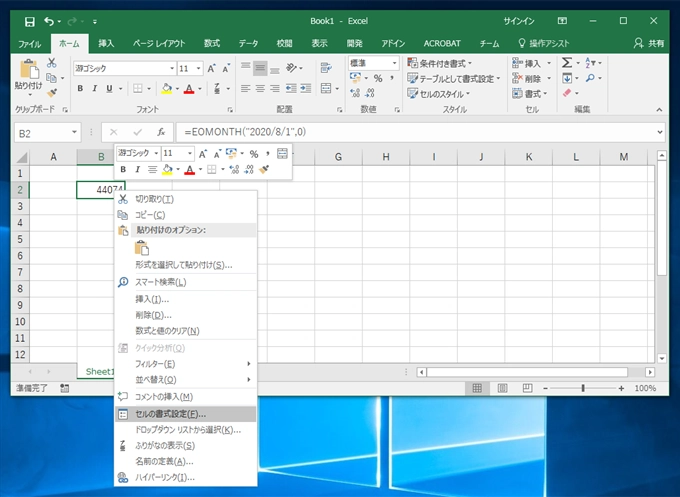Click the Page Layout view status icon
680x497 pixels.
pyautogui.click(x=502, y=388)
